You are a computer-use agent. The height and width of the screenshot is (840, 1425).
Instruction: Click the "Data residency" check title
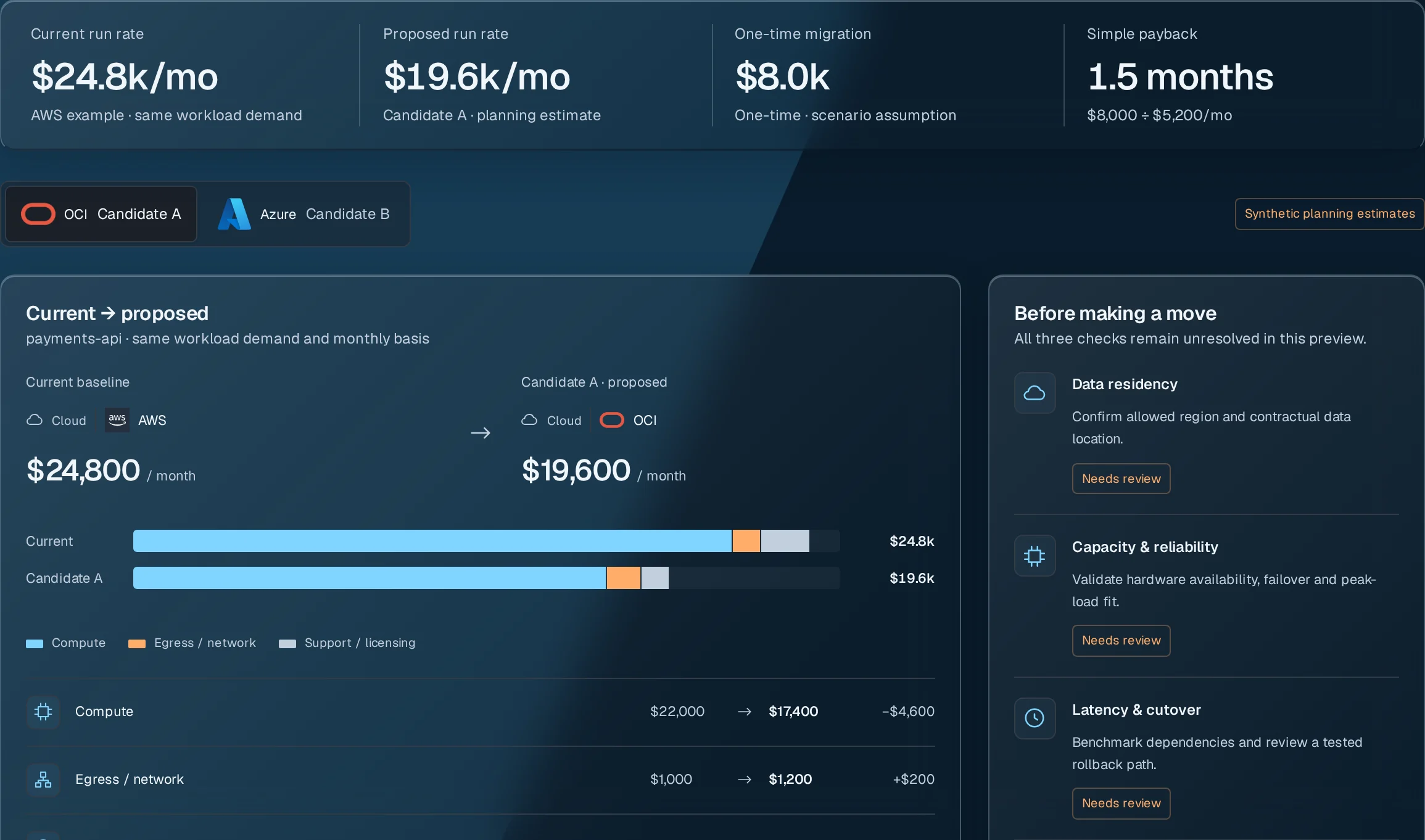pos(1125,384)
